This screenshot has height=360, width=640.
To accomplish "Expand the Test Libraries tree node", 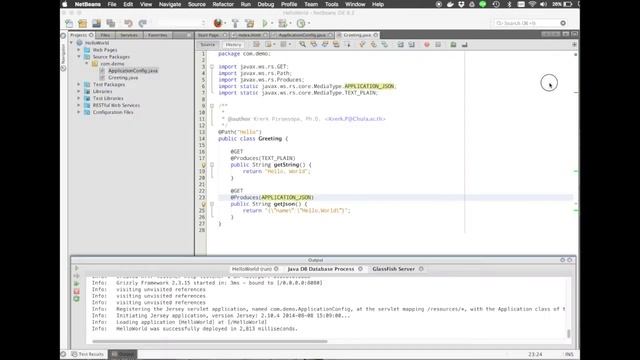I will pyautogui.click(x=79, y=98).
